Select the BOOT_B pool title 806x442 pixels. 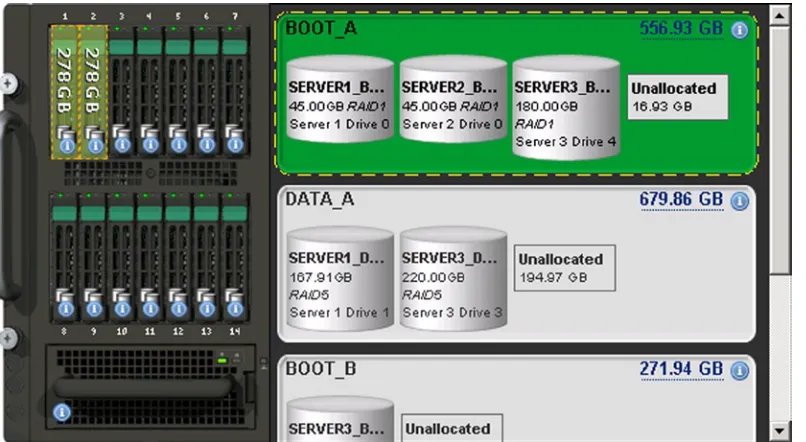tap(321, 369)
